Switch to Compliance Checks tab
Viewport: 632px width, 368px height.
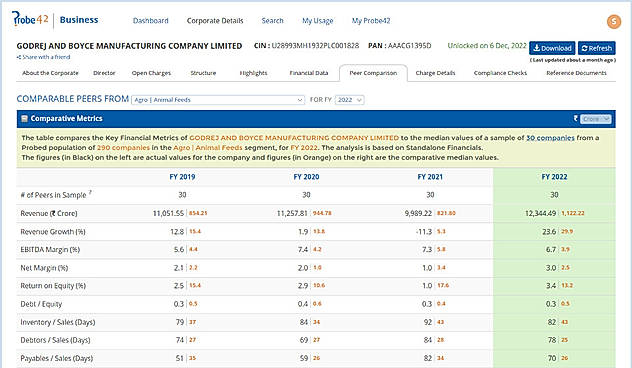[500, 73]
